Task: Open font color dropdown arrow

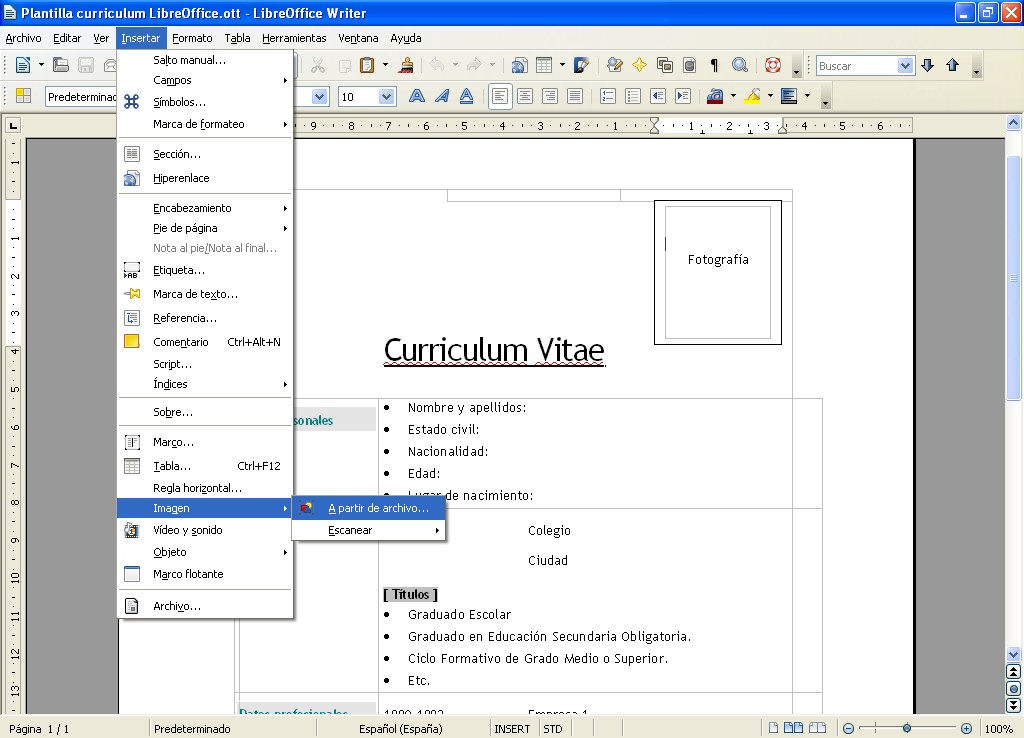Action: coord(733,96)
